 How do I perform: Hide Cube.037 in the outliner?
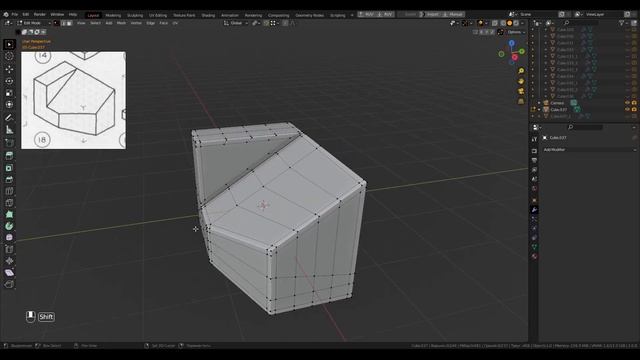[x=627, y=109]
